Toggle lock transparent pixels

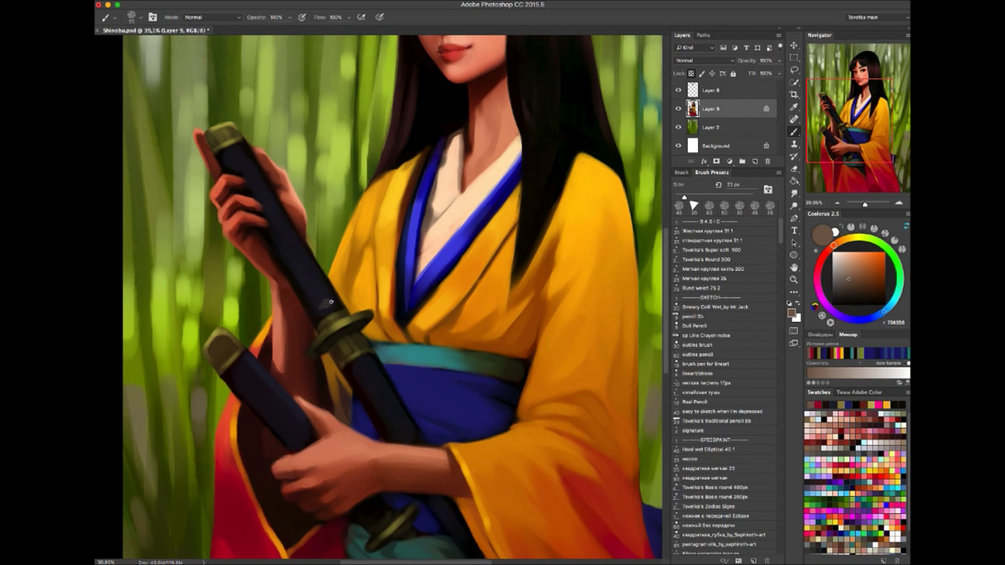pyautogui.click(x=691, y=74)
